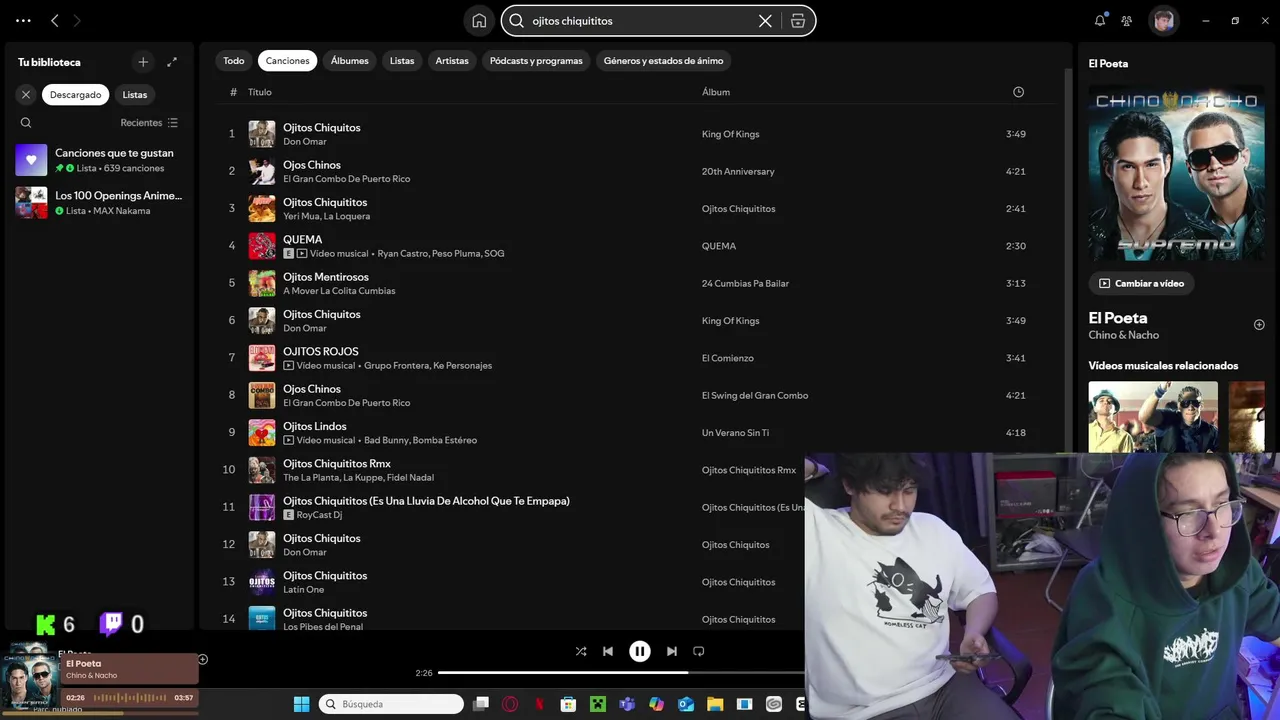Image resolution: width=1280 pixels, height=720 pixels.
Task: Open the Don Omar artist link in row 1
Action: tap(305, 142)
